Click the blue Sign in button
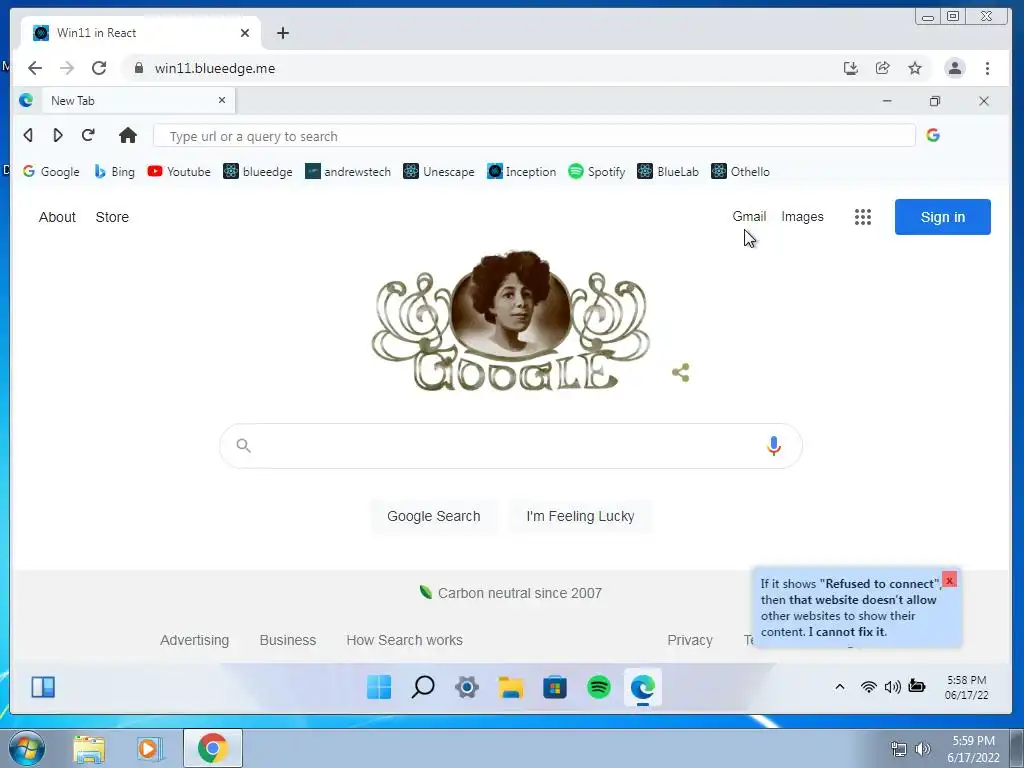Screen dimensions: 1024x768 (942, 217)
